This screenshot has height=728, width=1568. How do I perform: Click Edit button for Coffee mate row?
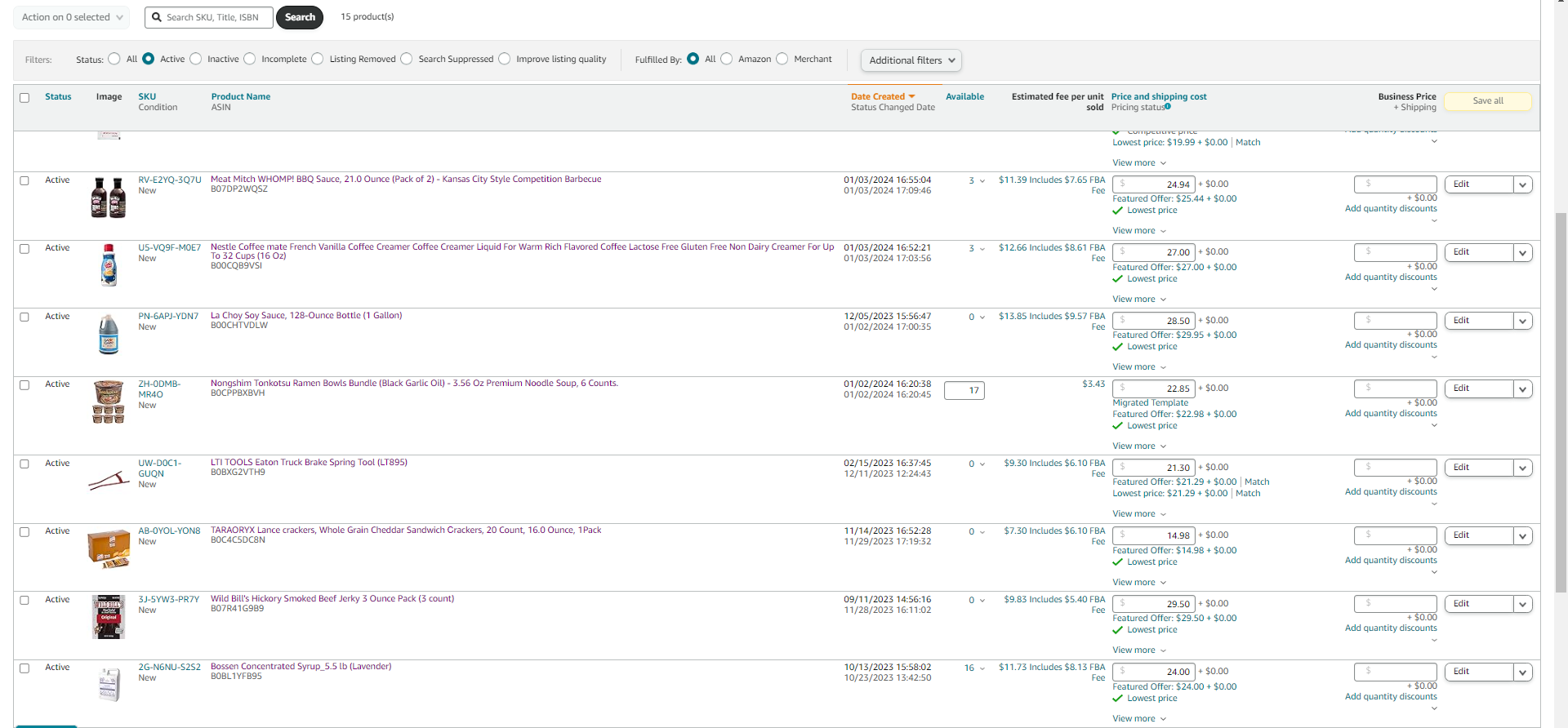pos(1479,253)
